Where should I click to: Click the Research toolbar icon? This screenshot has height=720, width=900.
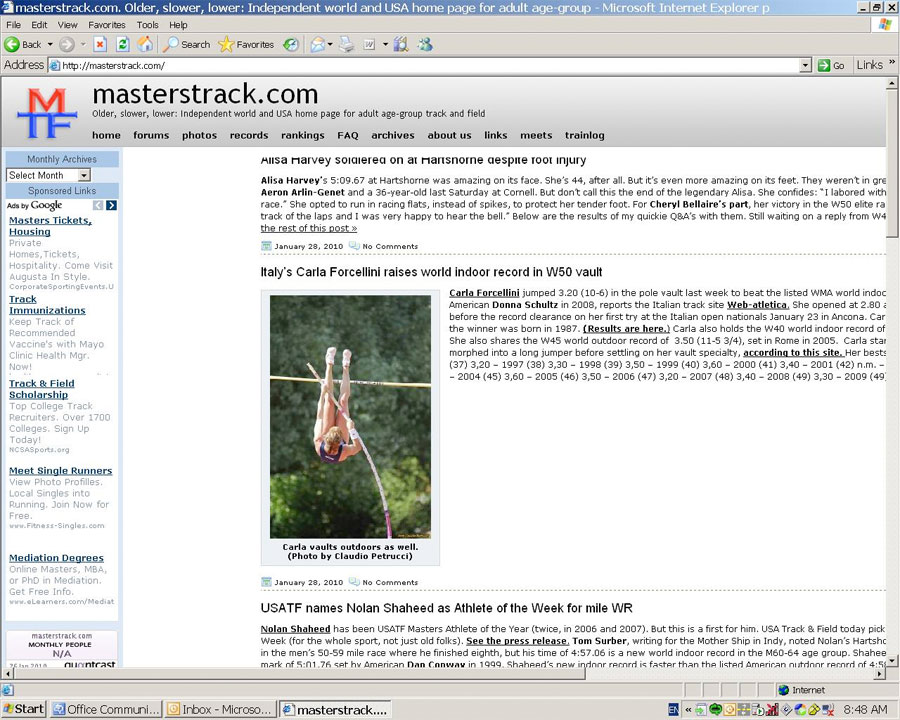(401, 44)
